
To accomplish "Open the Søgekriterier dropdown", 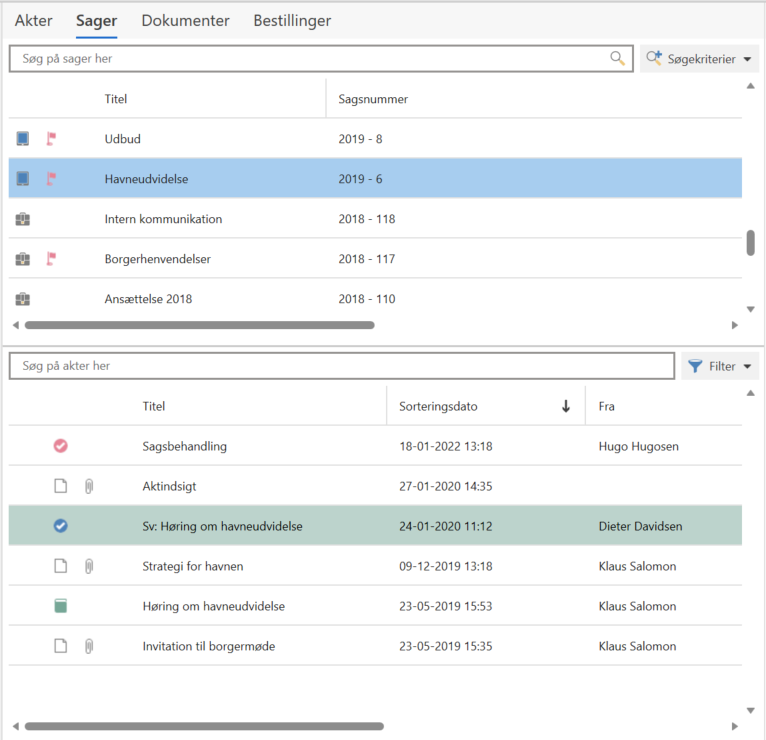I will pos(700,59).
